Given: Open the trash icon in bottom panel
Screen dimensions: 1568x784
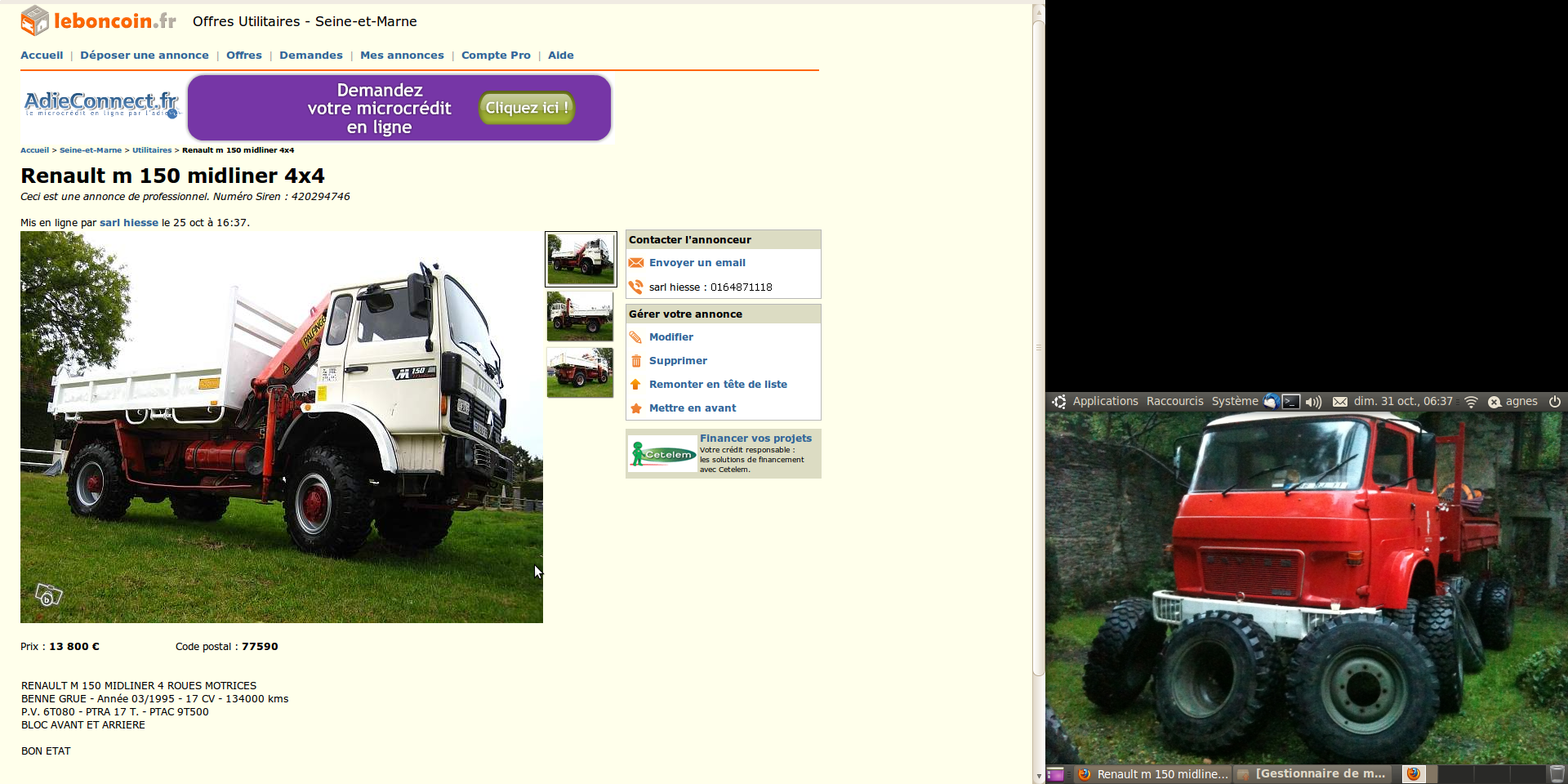Looking at the screenshot, I should pyautogui.click(x=1557, y=773).
